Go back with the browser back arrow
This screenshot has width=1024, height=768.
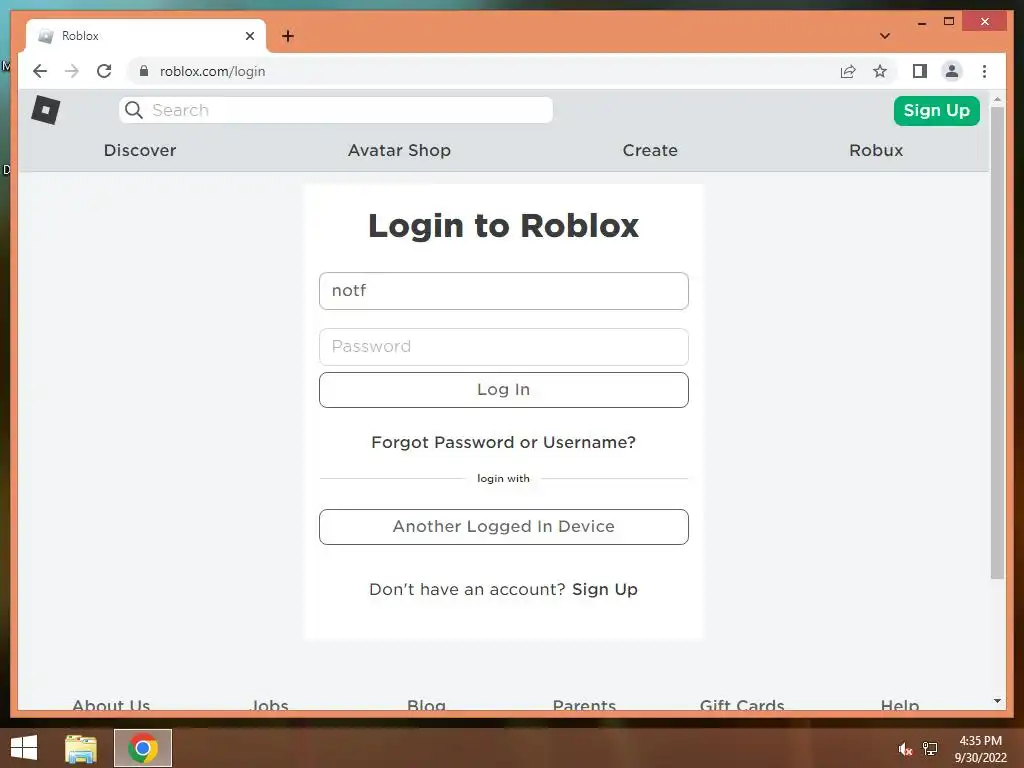click(40, 71)
